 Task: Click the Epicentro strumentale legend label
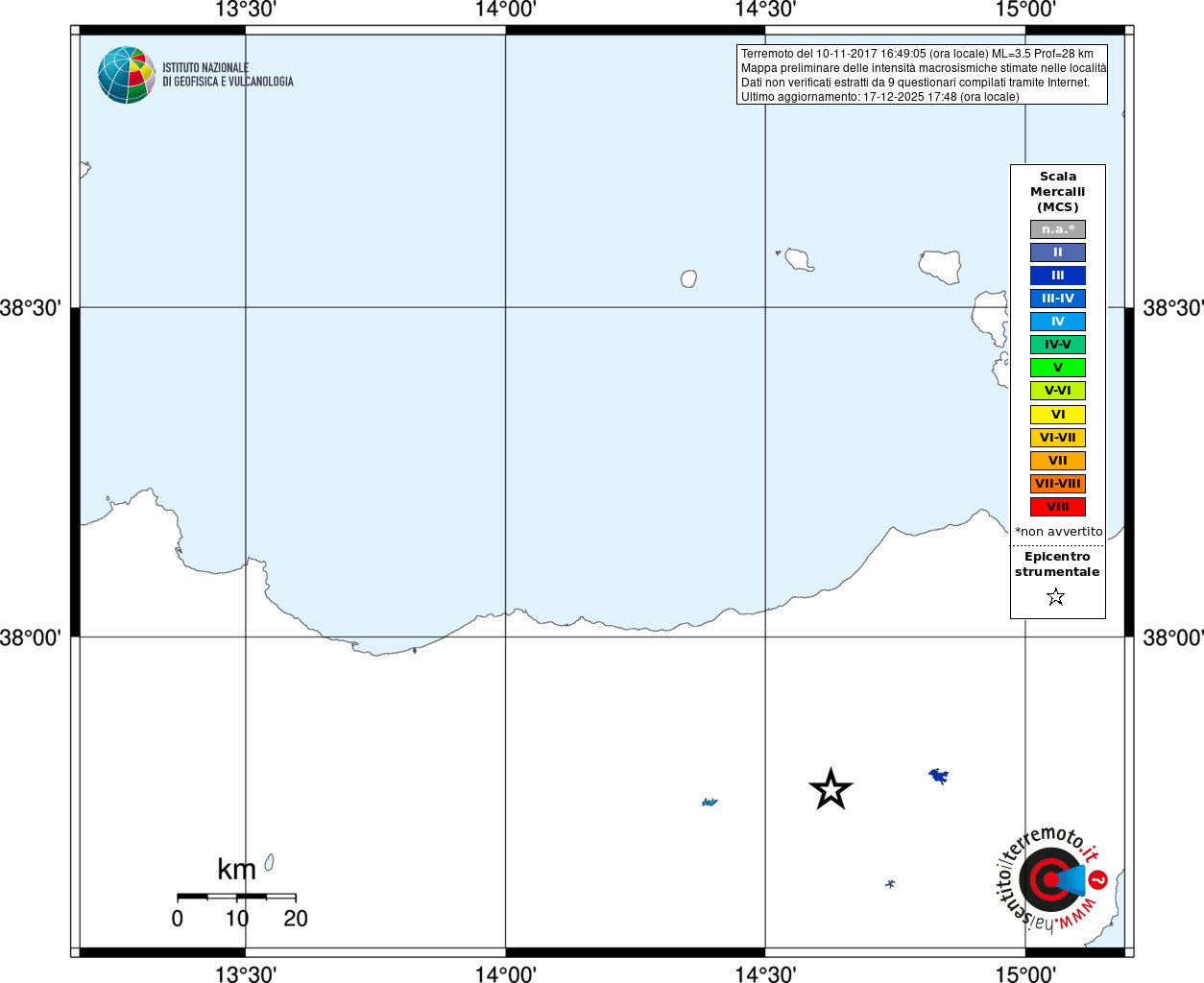pyautogui.click(x=1057, y=564)
